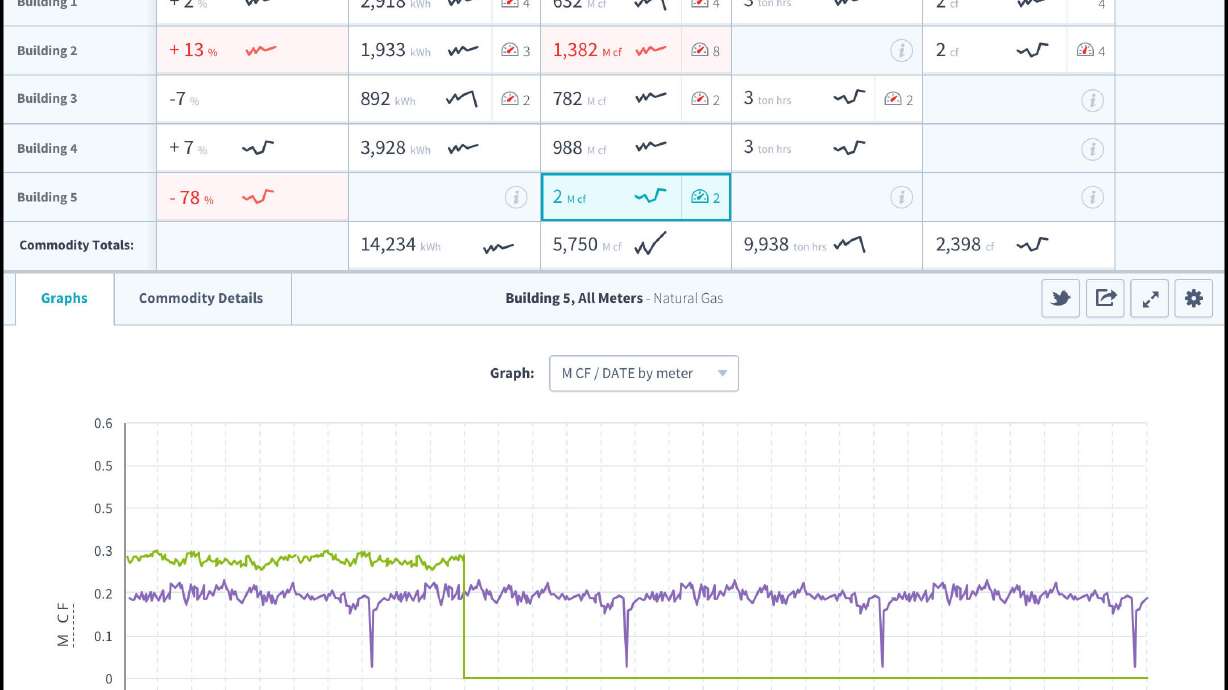The image size is (1228, 690).
Task: Click Building 3 782 M cf value
Action: (580, 99)
